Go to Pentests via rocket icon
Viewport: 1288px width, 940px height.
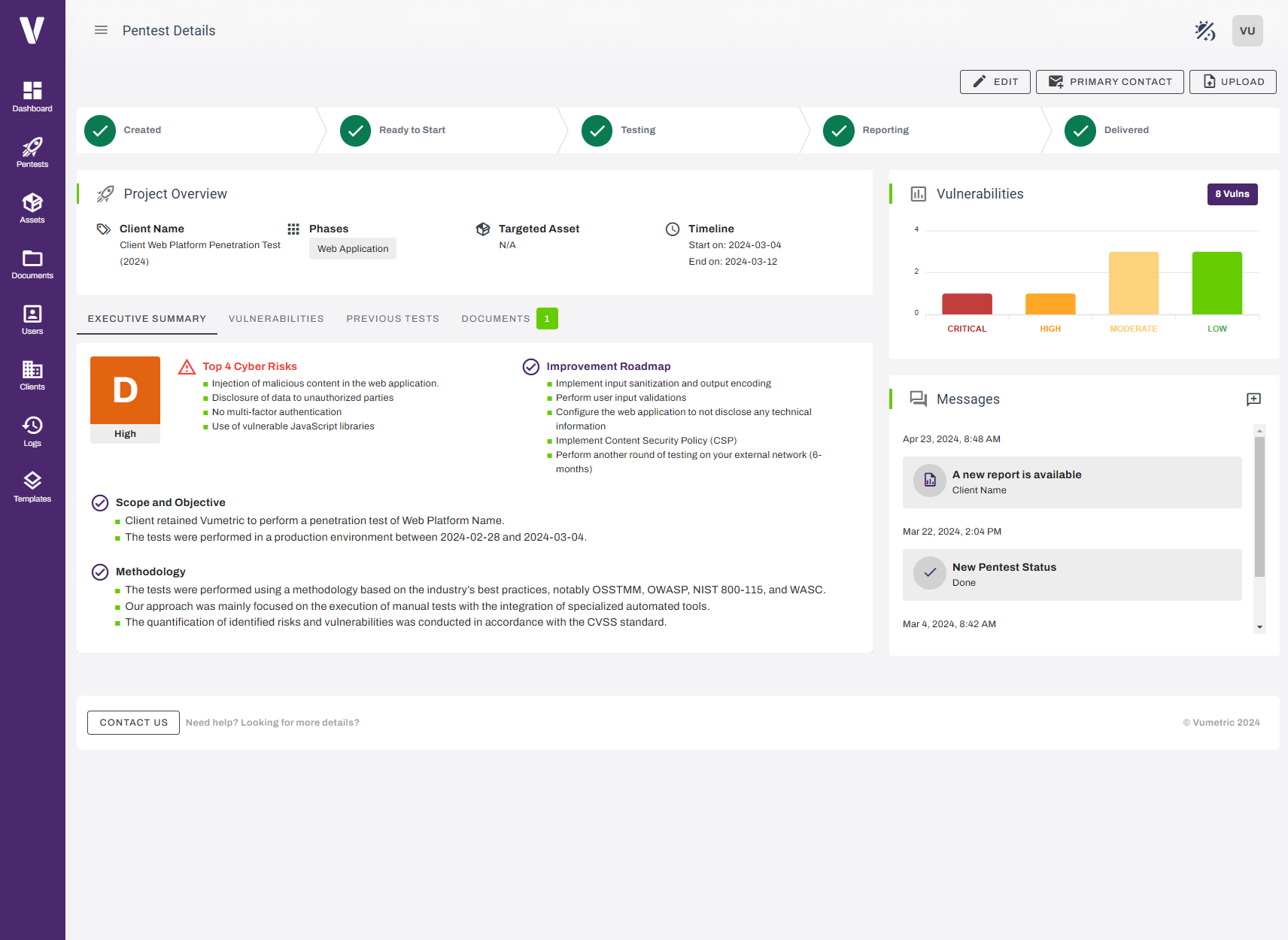32,153
